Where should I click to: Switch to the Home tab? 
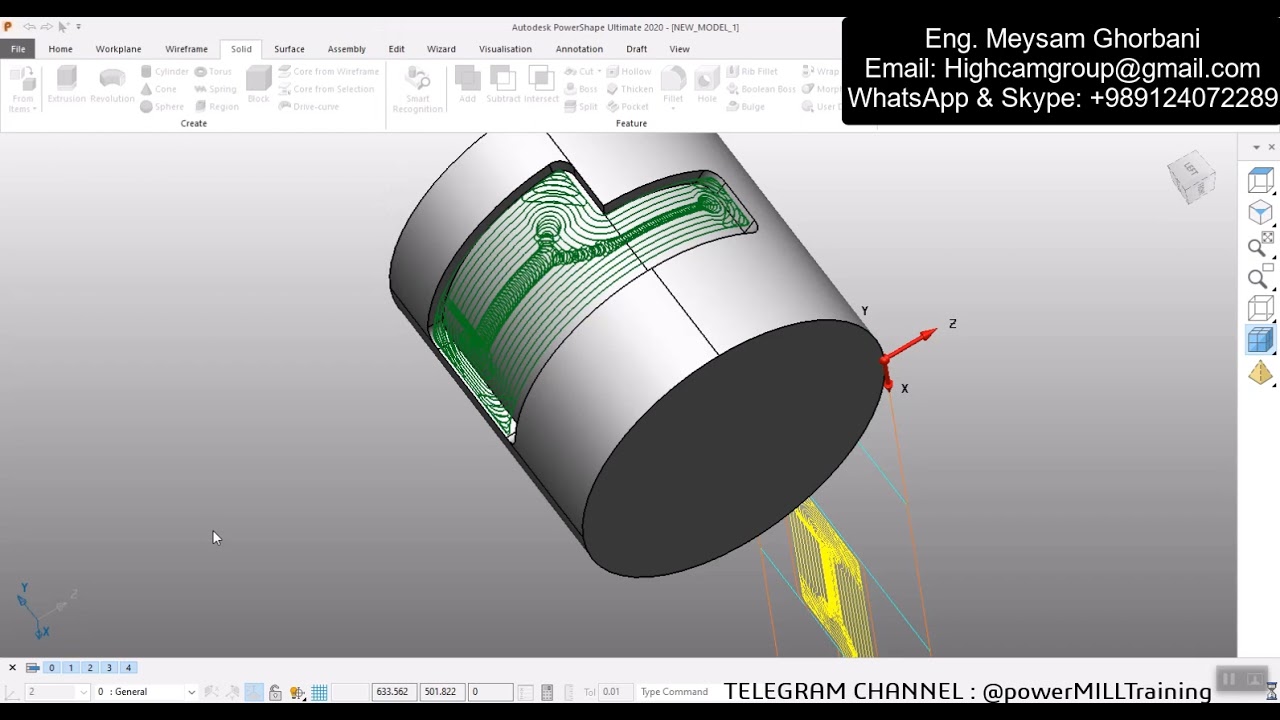[60, 49]
